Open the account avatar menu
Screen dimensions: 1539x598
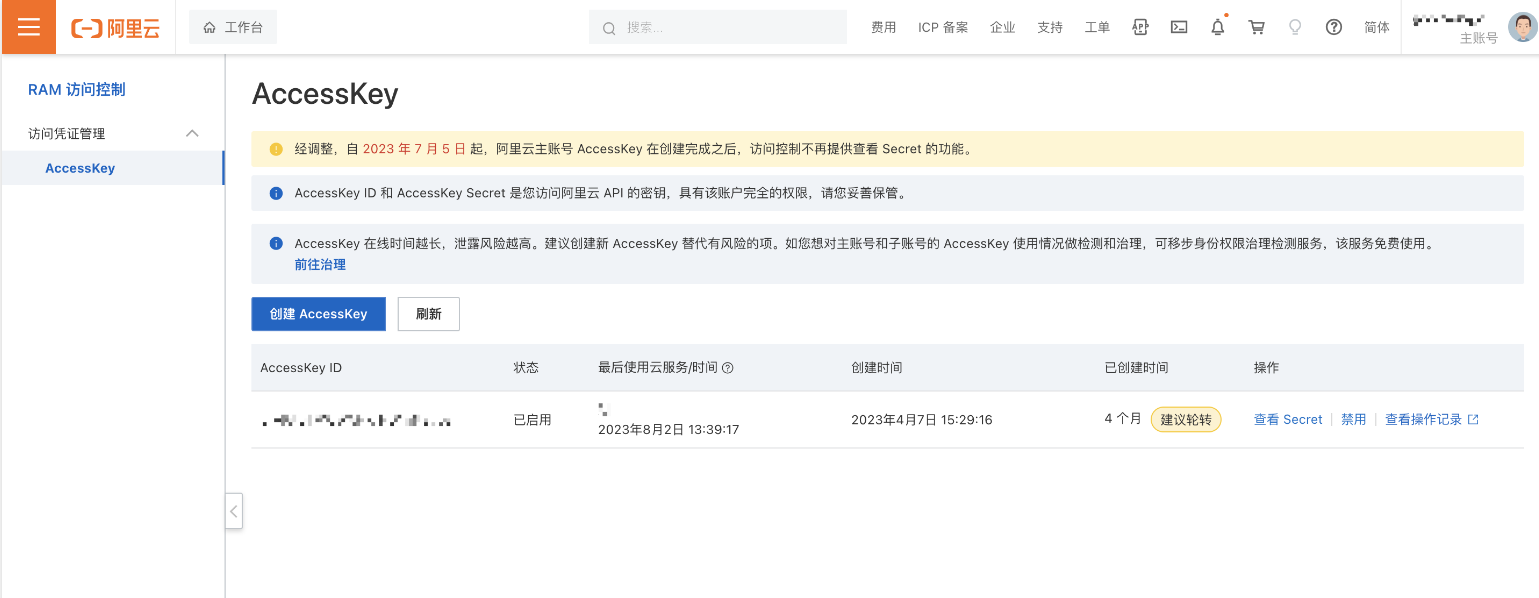click(1522, 27)
